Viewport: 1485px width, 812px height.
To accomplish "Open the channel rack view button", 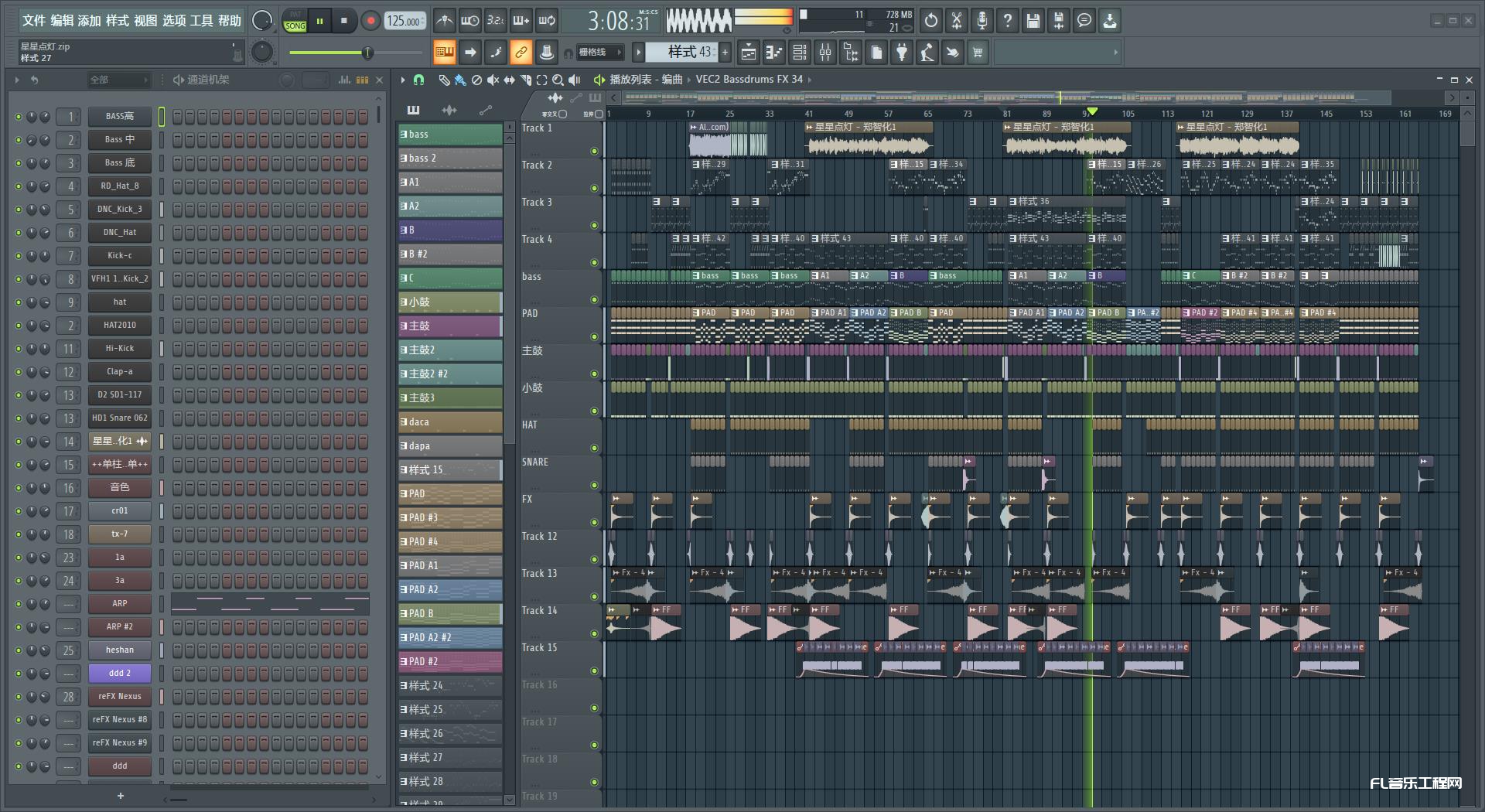I will [x=800, y=53].
